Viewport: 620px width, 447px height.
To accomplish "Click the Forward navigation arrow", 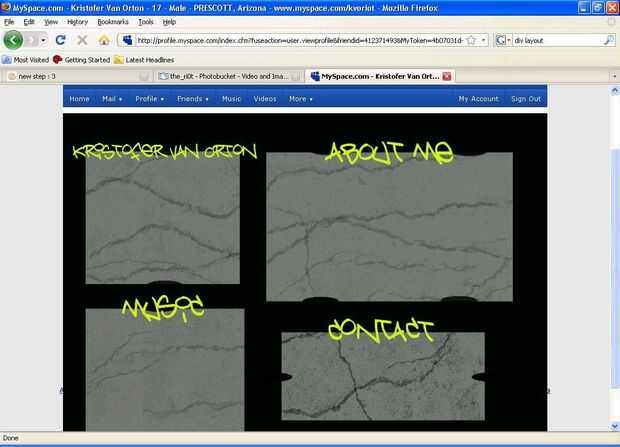I will tap(32, 40).
